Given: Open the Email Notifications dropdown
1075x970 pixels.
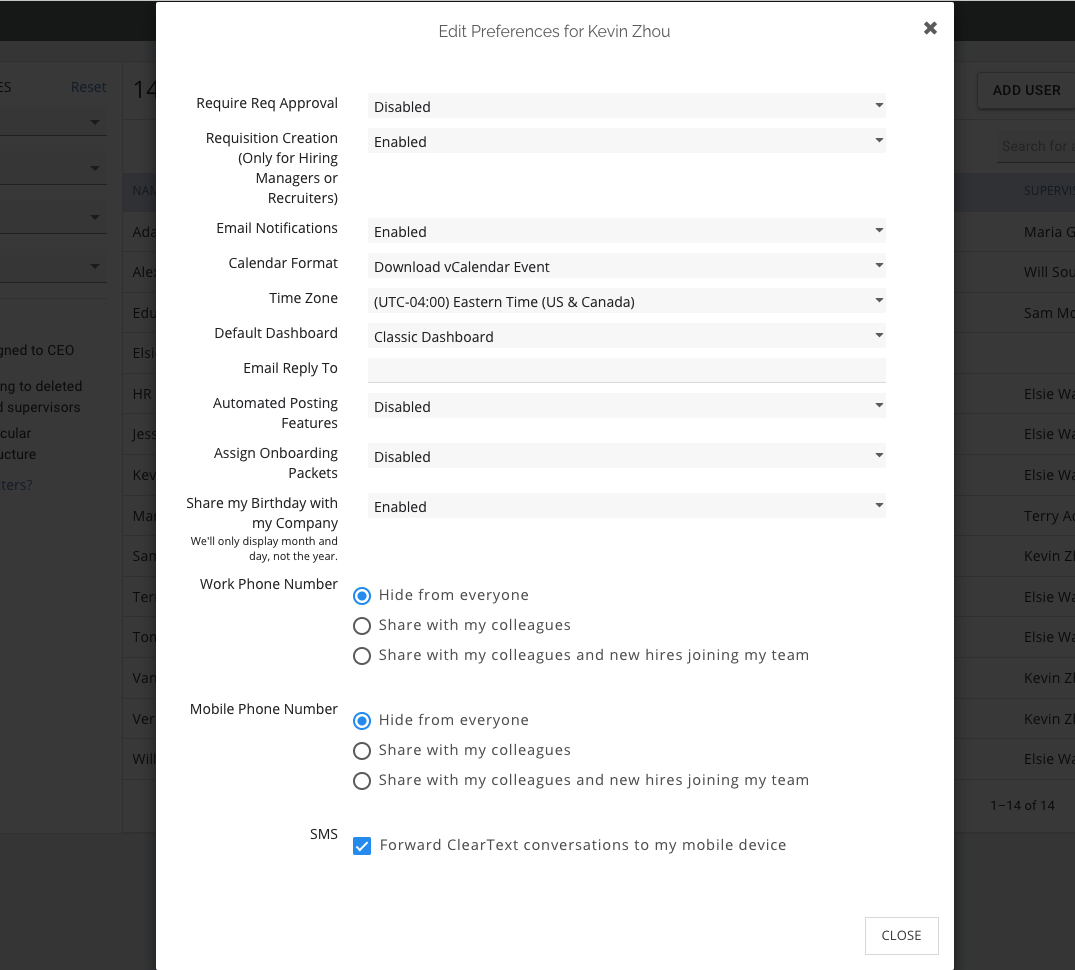Looking at the screenshot, I should coord(626,231).
